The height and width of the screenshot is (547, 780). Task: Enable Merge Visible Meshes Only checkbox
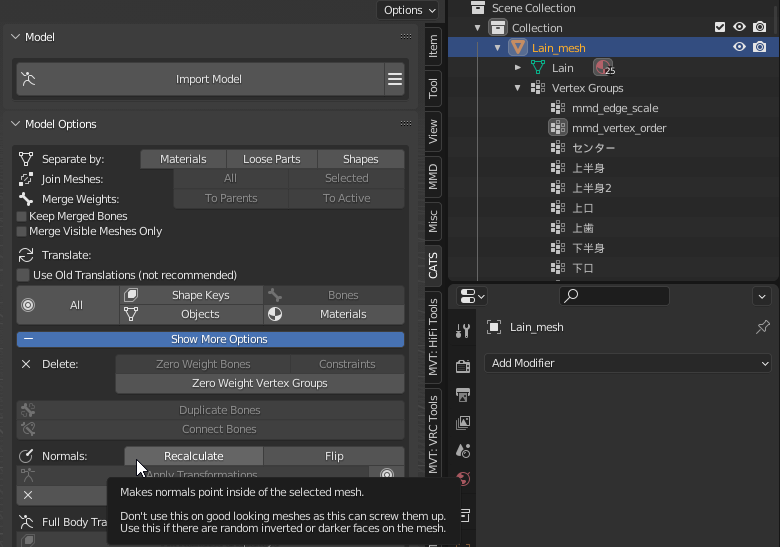[22, 231]
